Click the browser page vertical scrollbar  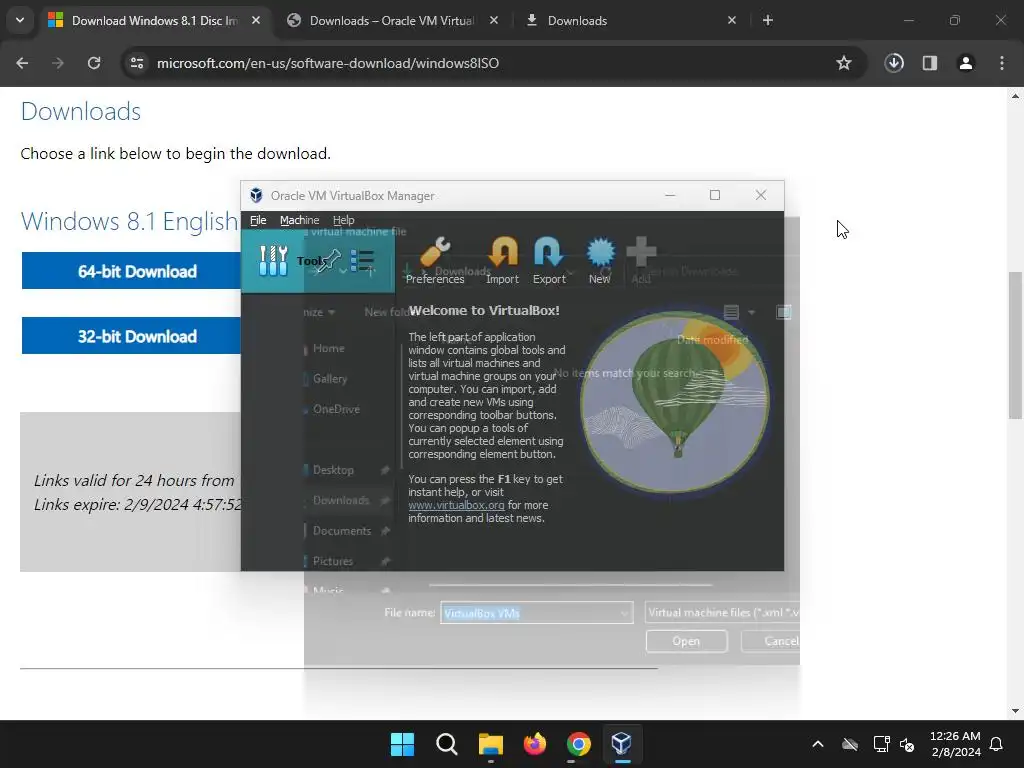pyautogui.click(x=1015, y=345)
